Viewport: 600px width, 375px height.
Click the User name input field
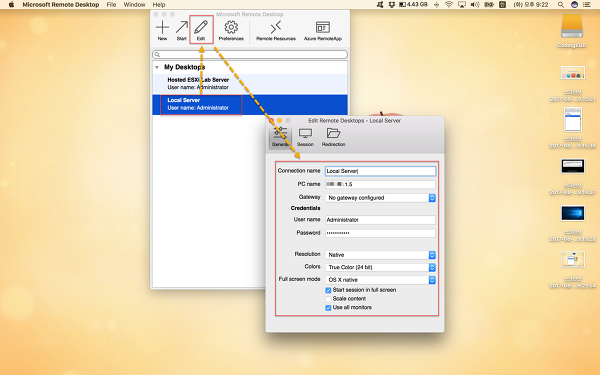point(380,220)
